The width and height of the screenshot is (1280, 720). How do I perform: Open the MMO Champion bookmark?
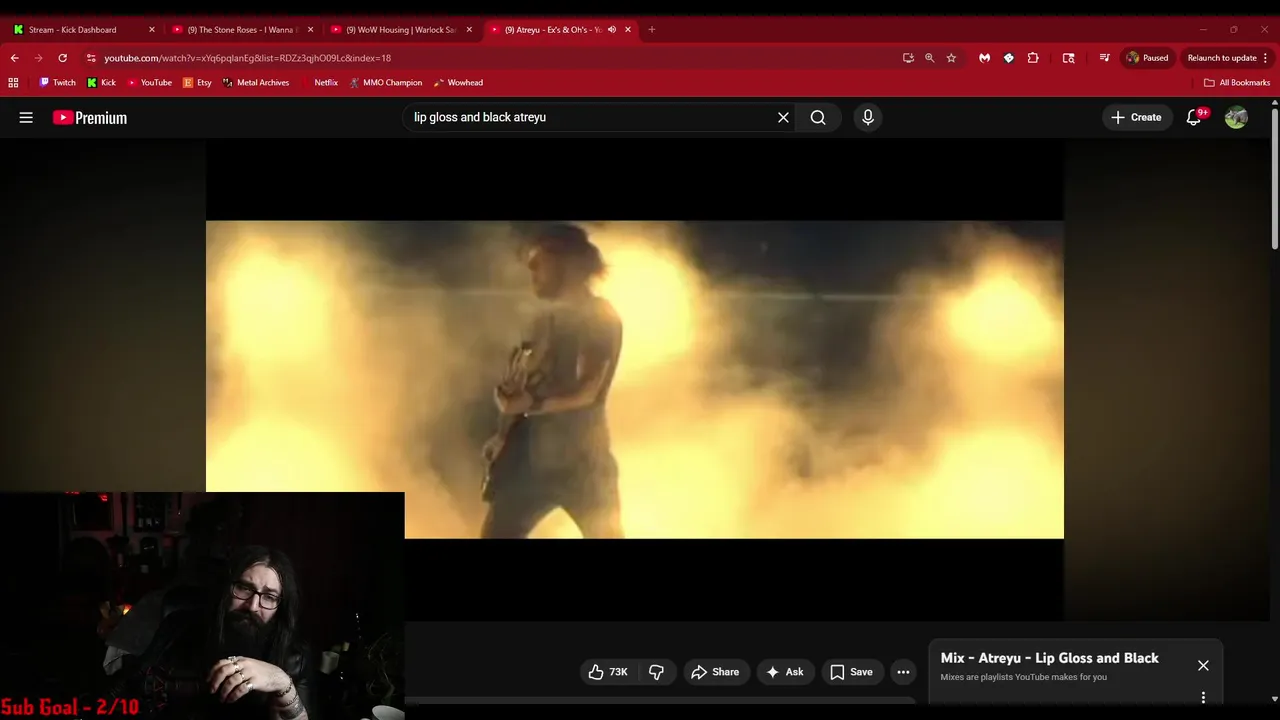click(386, 83)
